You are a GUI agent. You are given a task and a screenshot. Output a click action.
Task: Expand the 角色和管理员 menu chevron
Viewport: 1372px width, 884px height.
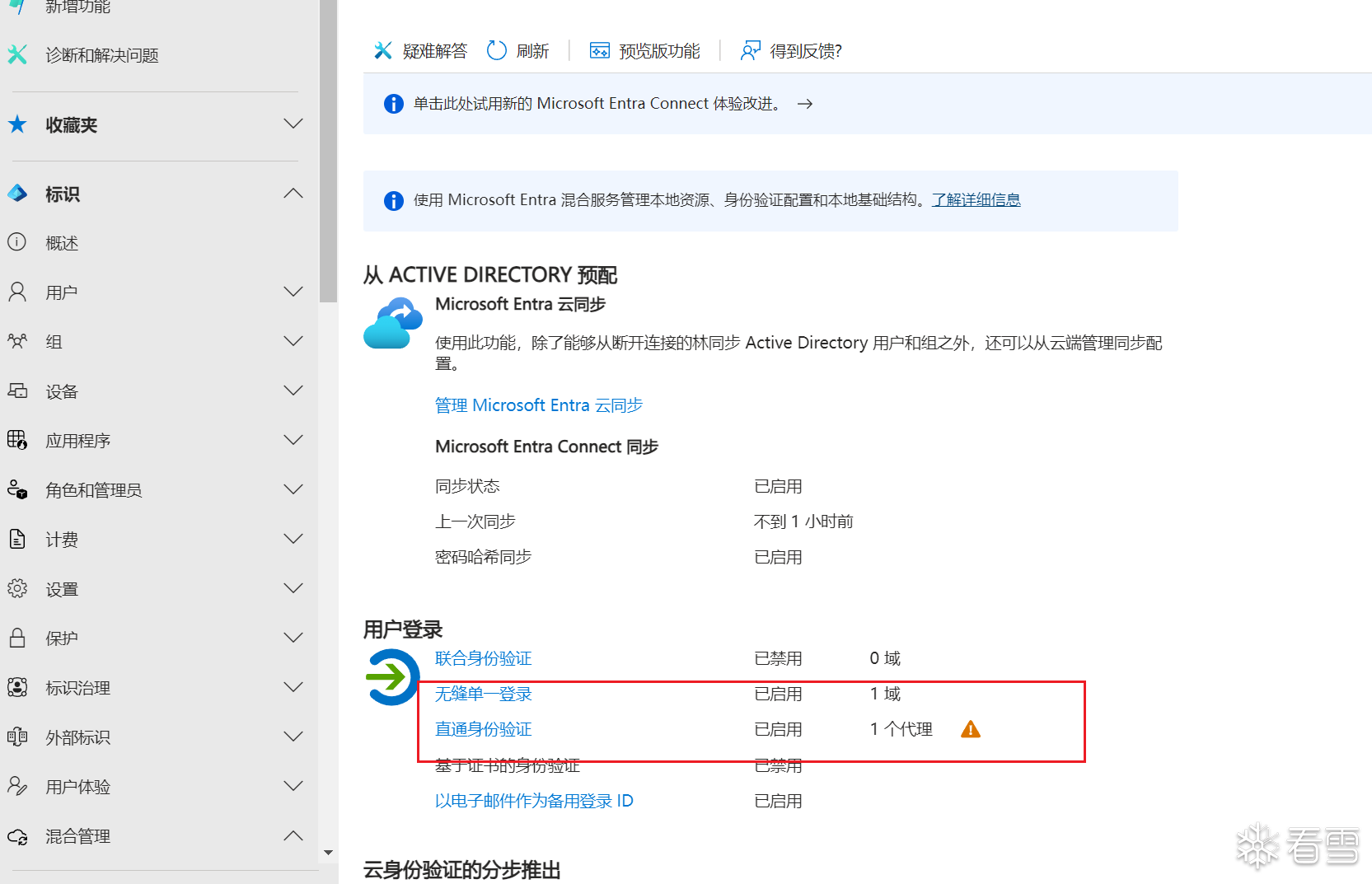(x=293, y=489)
